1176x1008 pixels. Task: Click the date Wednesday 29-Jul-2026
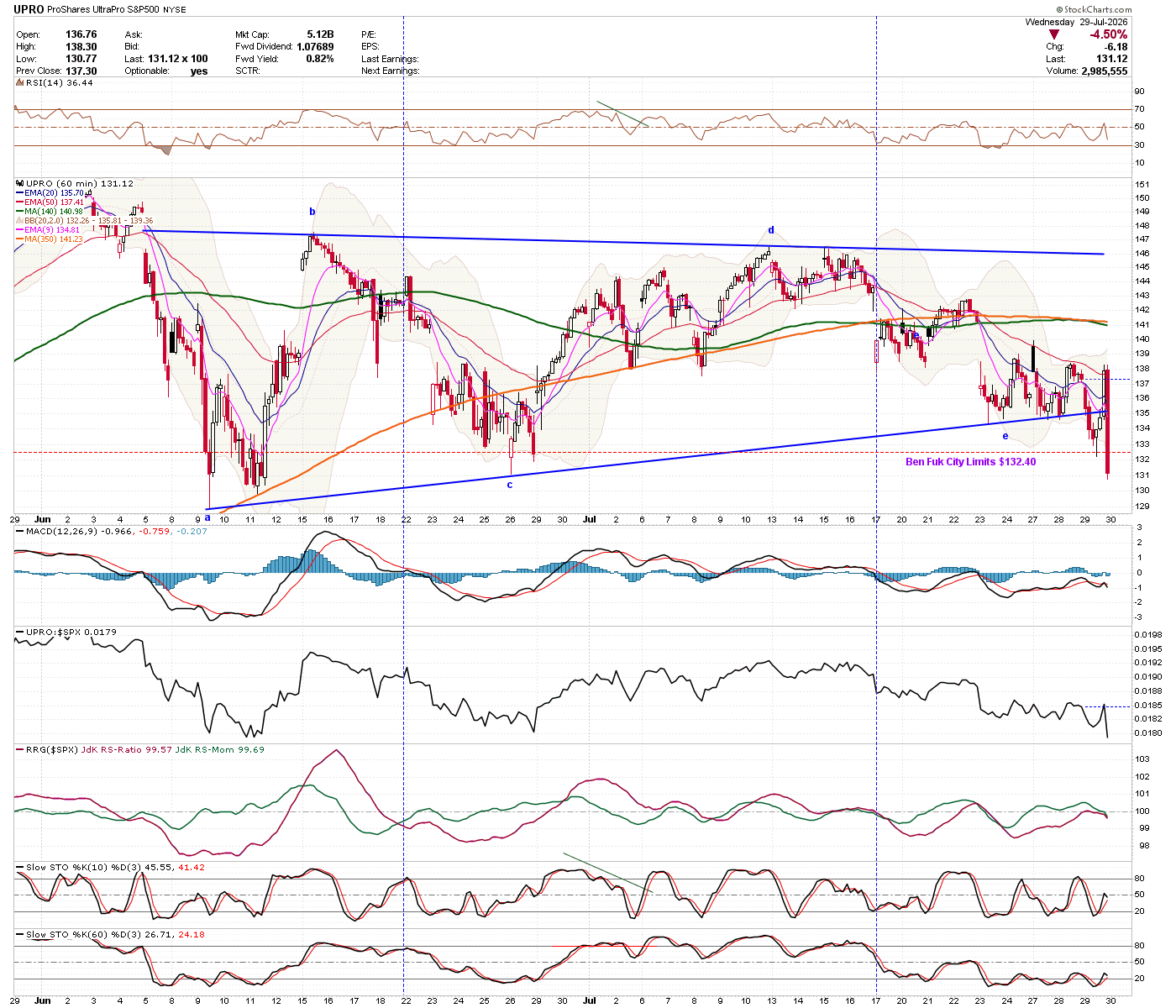(x=1076, y=22)
